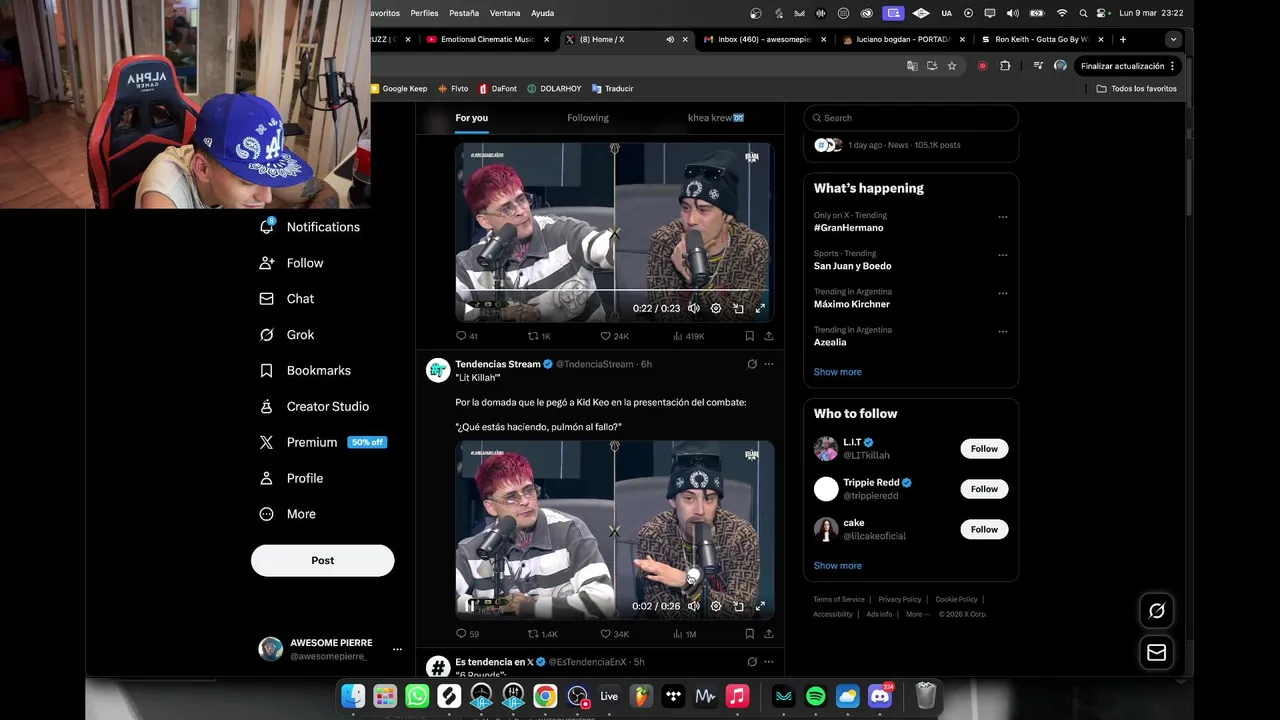This screenshot has height=720, width=1280.
Task: Open the Todos los favoritos folder
Action: click(x=1136, y=89)
